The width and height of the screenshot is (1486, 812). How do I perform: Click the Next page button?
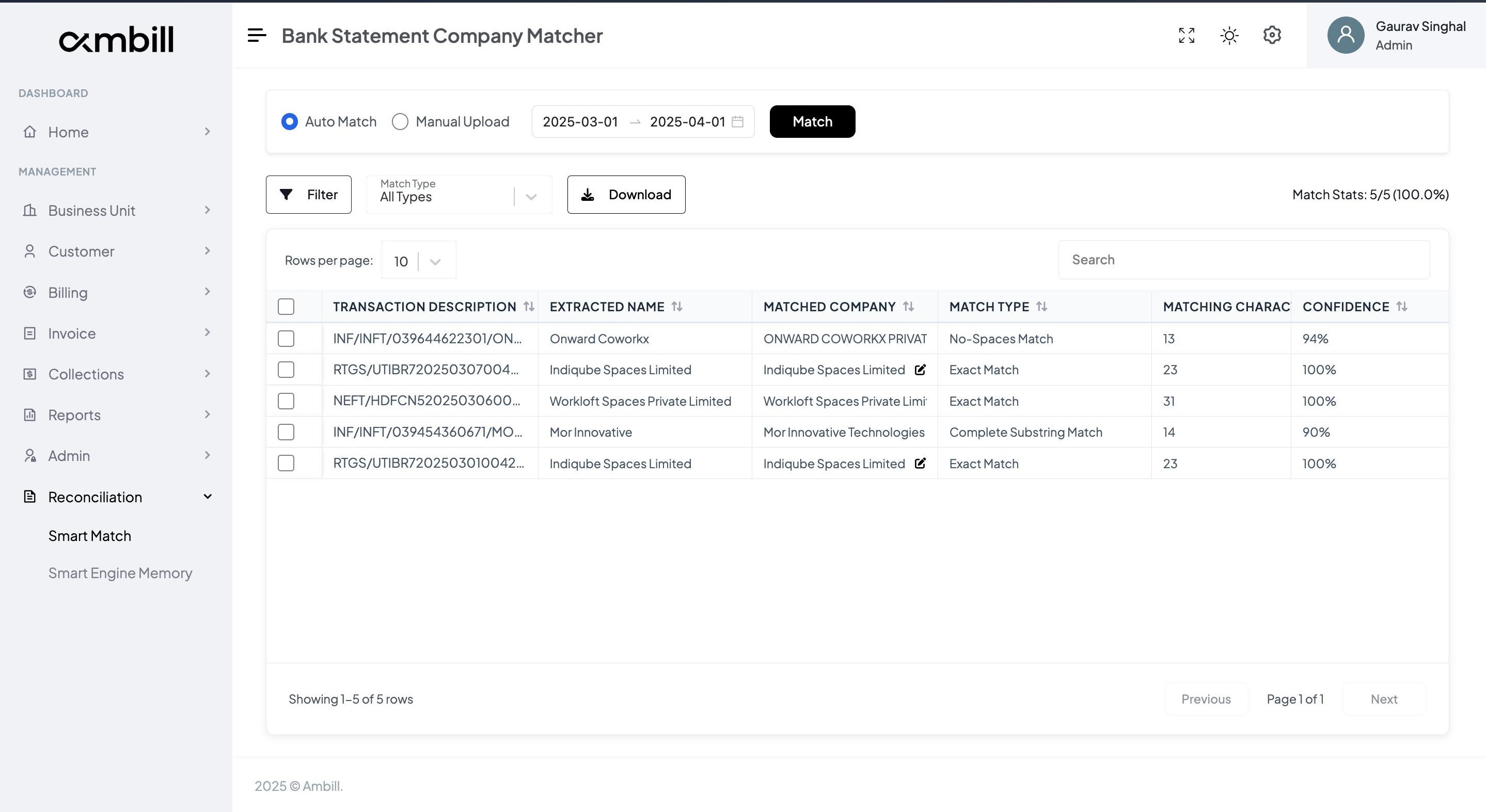tap(1384, 699)
